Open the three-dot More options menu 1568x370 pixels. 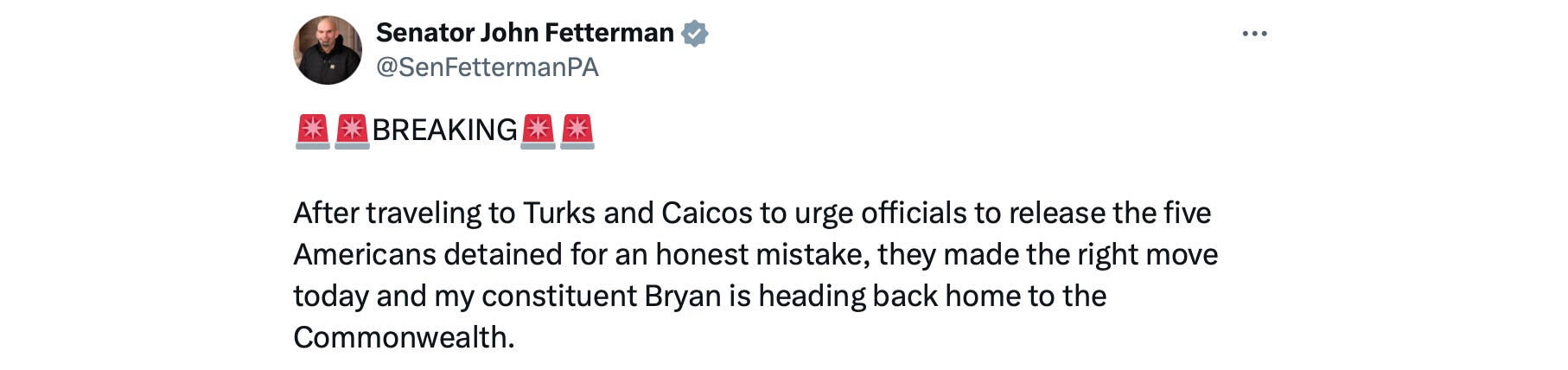[x=1254, y=34]
